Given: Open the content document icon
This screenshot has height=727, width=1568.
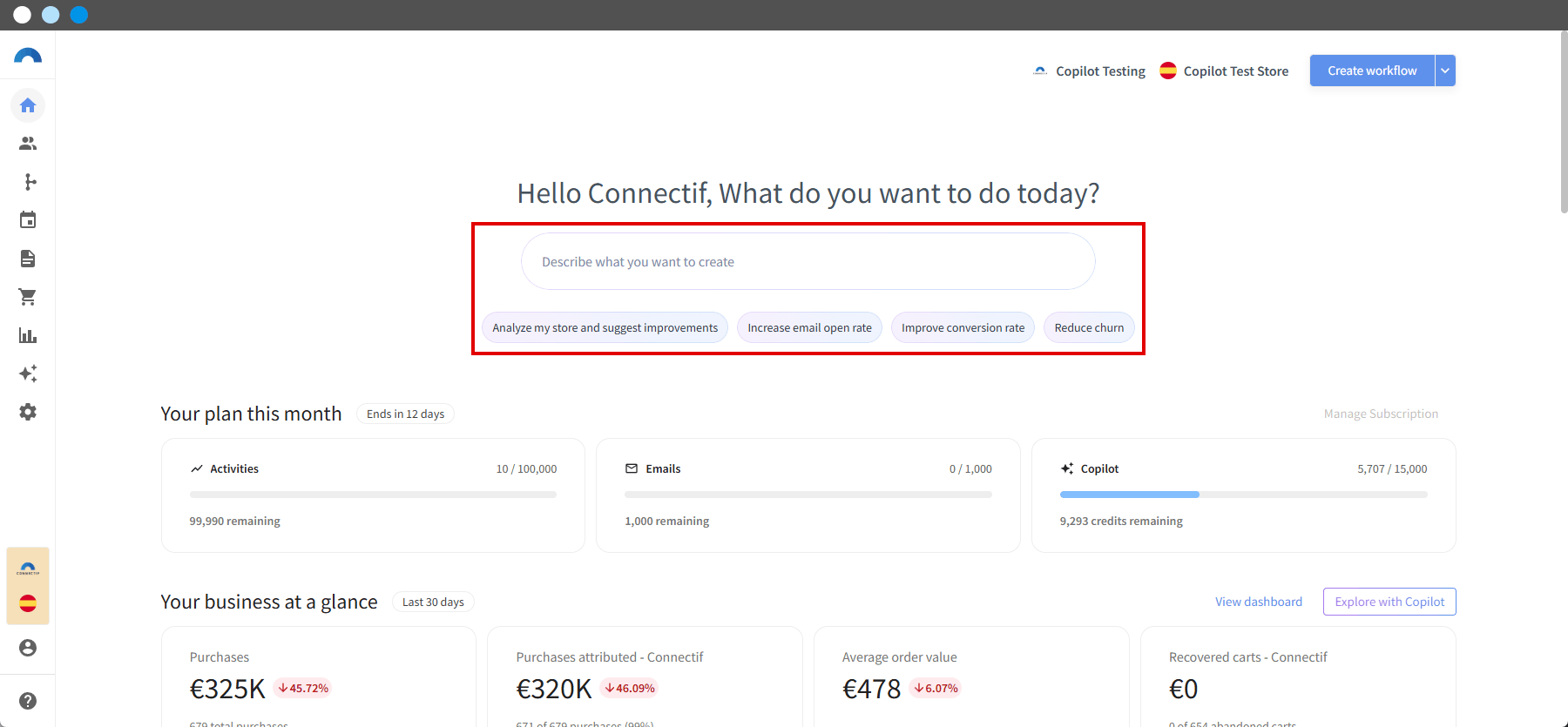Looking at the screenshot, I should 28,259.
